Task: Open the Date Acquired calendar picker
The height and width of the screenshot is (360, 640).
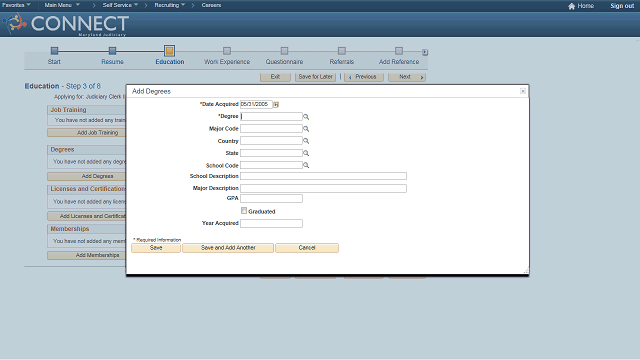Action: coord(276,104)
